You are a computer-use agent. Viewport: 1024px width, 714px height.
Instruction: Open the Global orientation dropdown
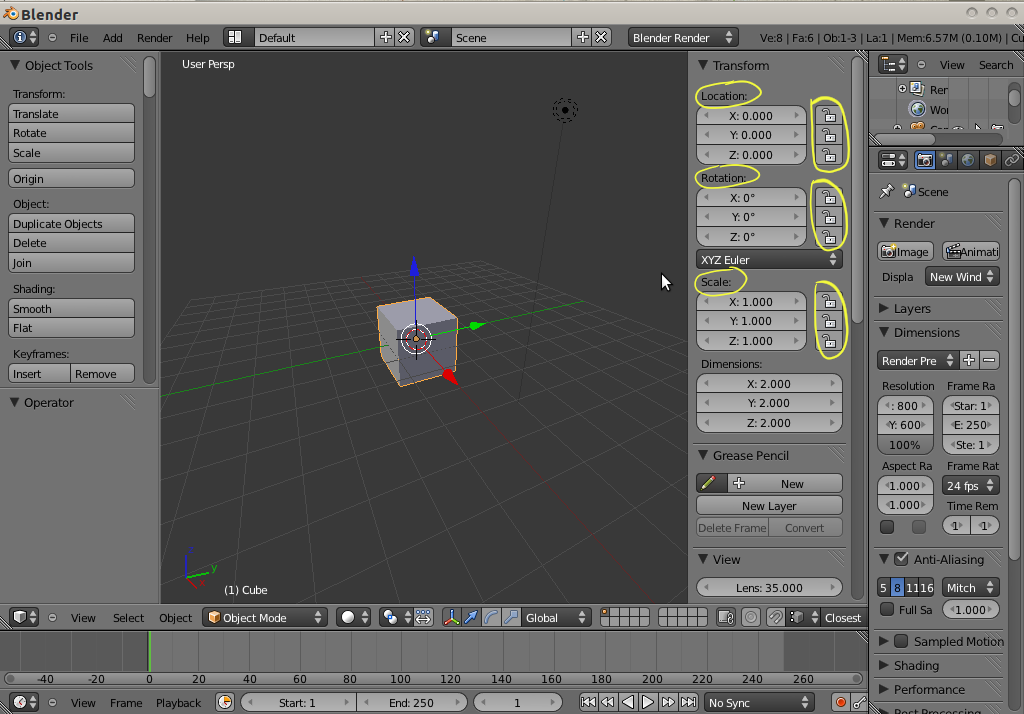coord(556,617)
